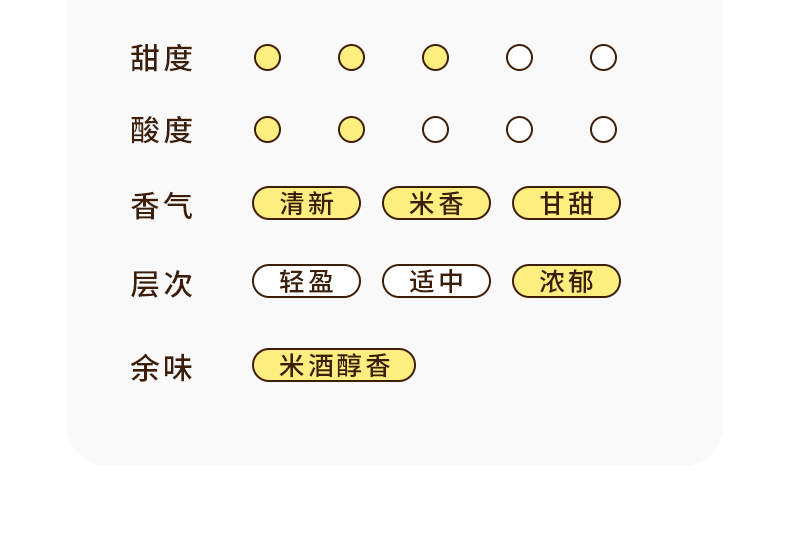Click the 甘甜 aroma tag
Screen dimensions: 790x556
[x=566, y=203]
